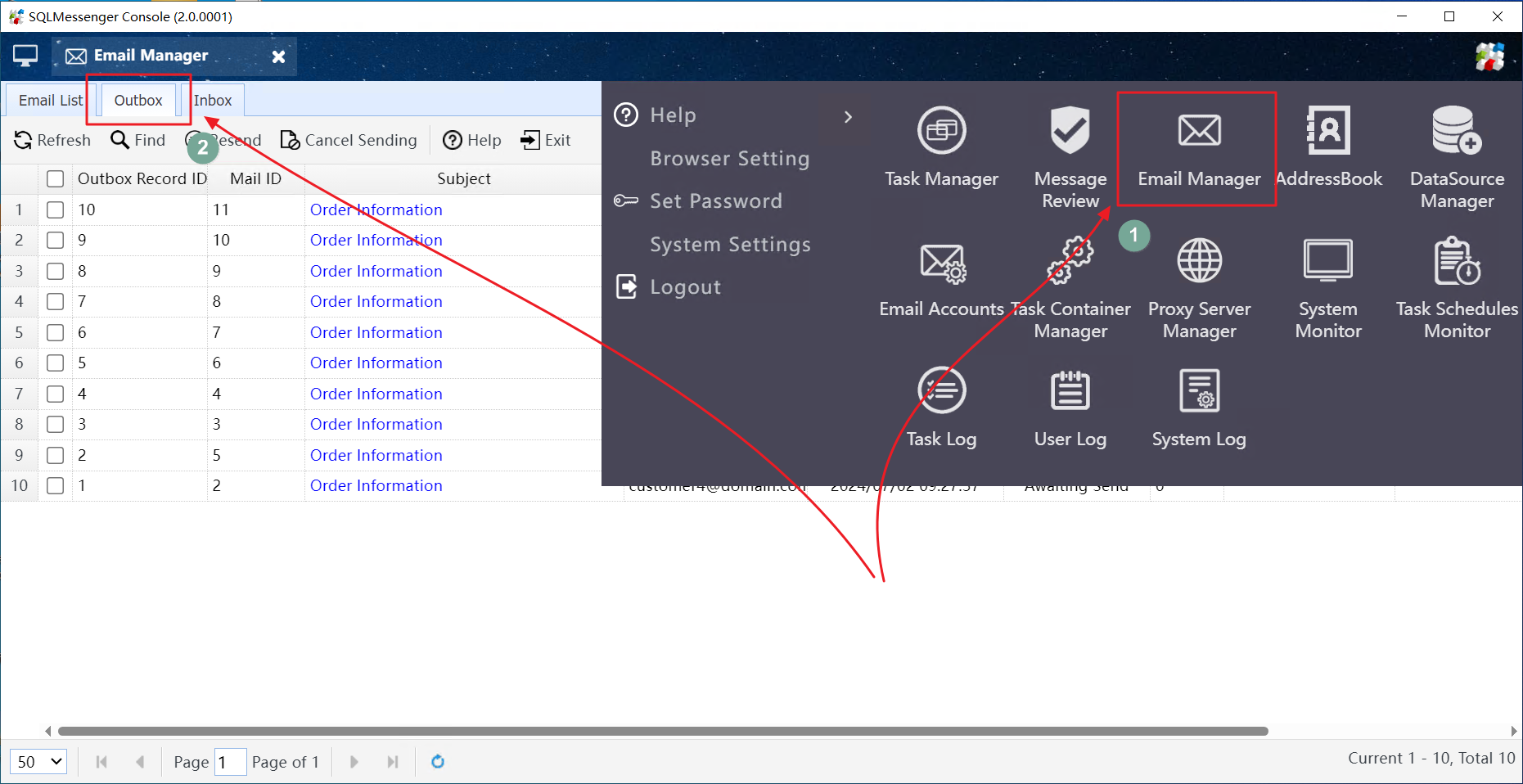
Task: Open Task Schedules Monitor clipboard icon
Action: point(1457,261)
